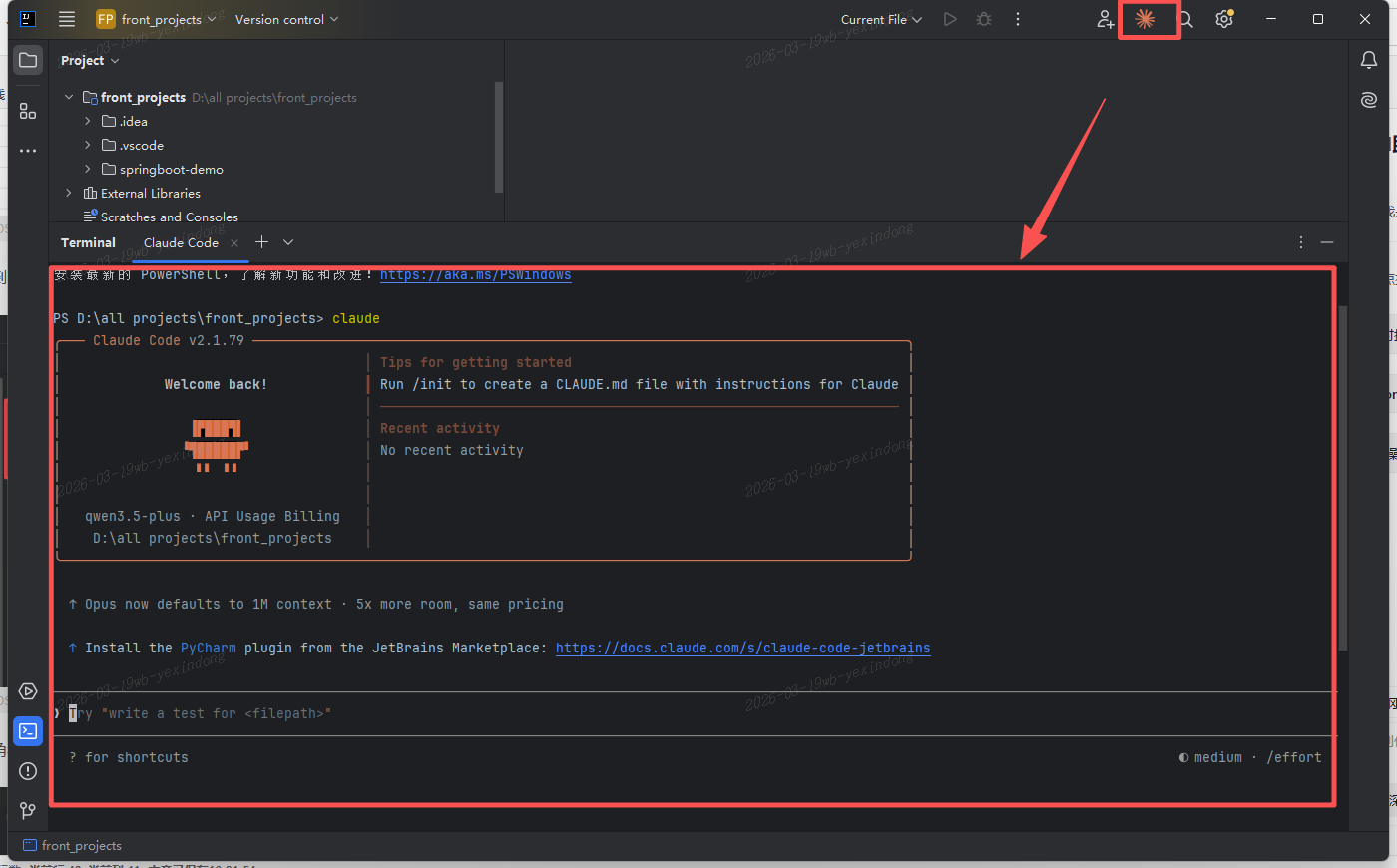This screenshot has width=1397, height=868.
Task: Open the claude-code-jetbrains docs link
Action: [x=742, y=648]
